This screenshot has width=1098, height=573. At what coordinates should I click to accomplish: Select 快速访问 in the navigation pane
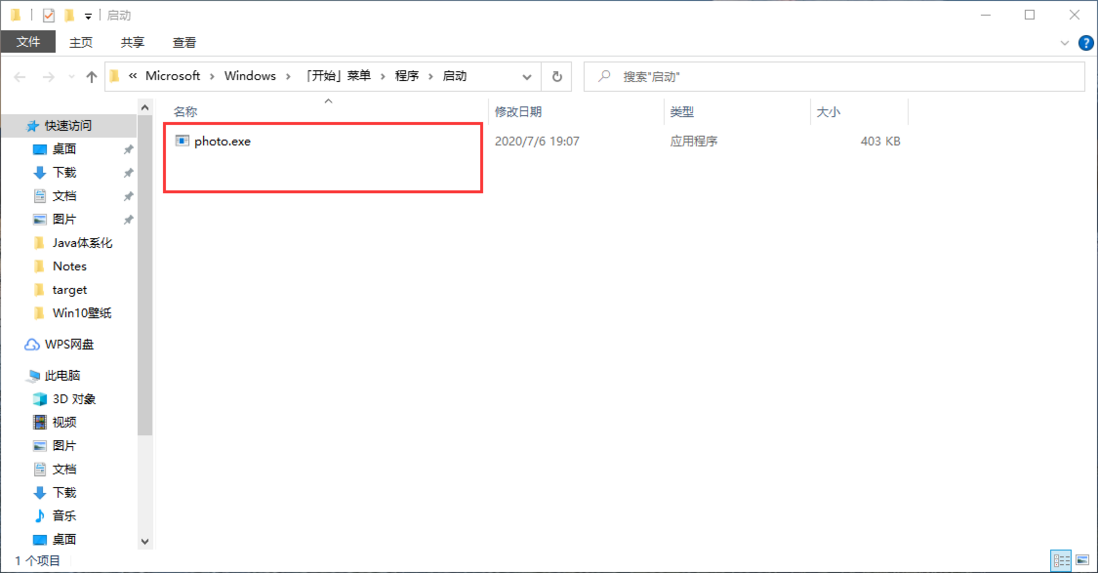pyautogui.click(x=69, y=125)
